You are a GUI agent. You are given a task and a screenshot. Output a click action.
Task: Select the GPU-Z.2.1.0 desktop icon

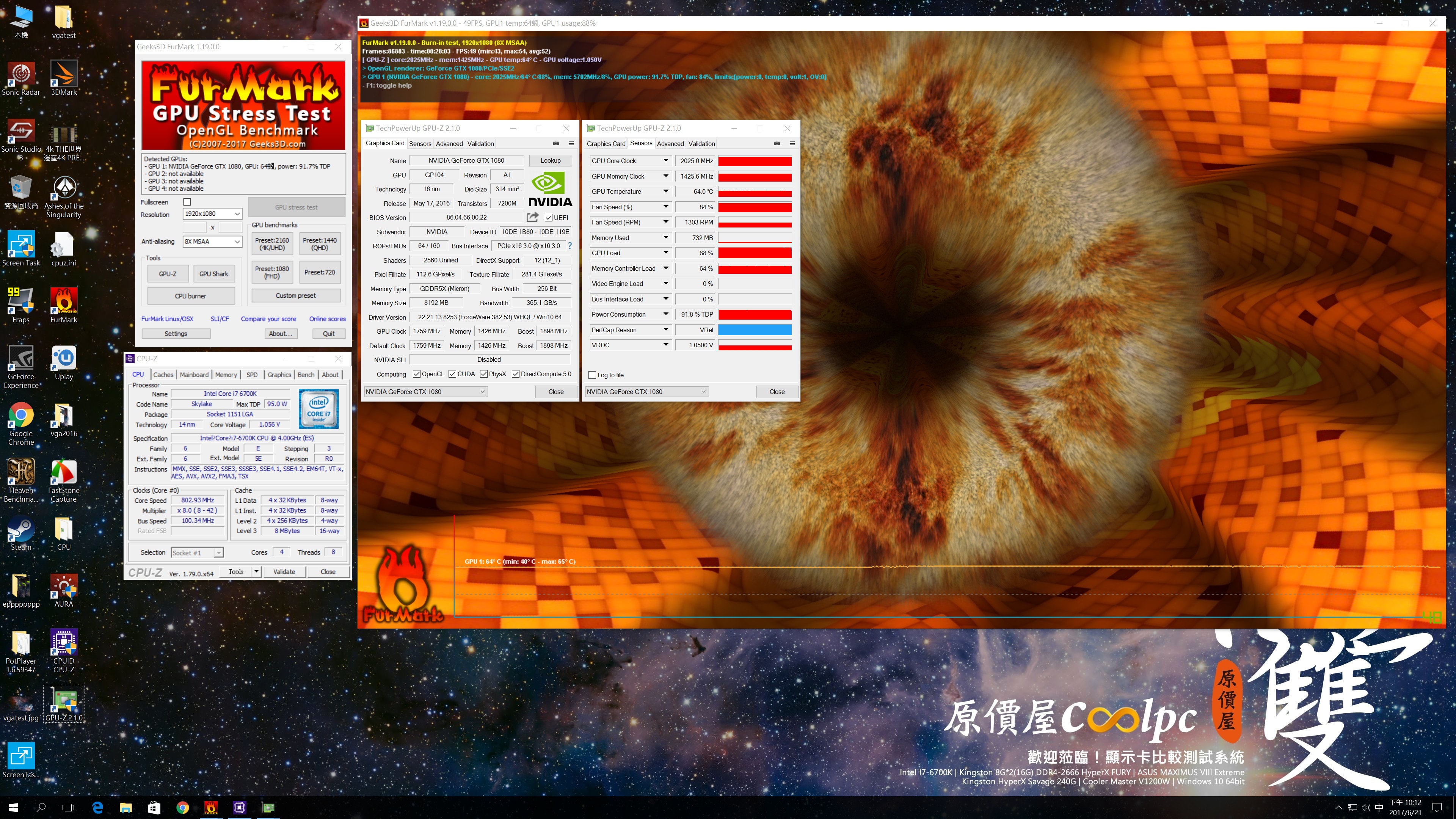(x=64, y=704)
